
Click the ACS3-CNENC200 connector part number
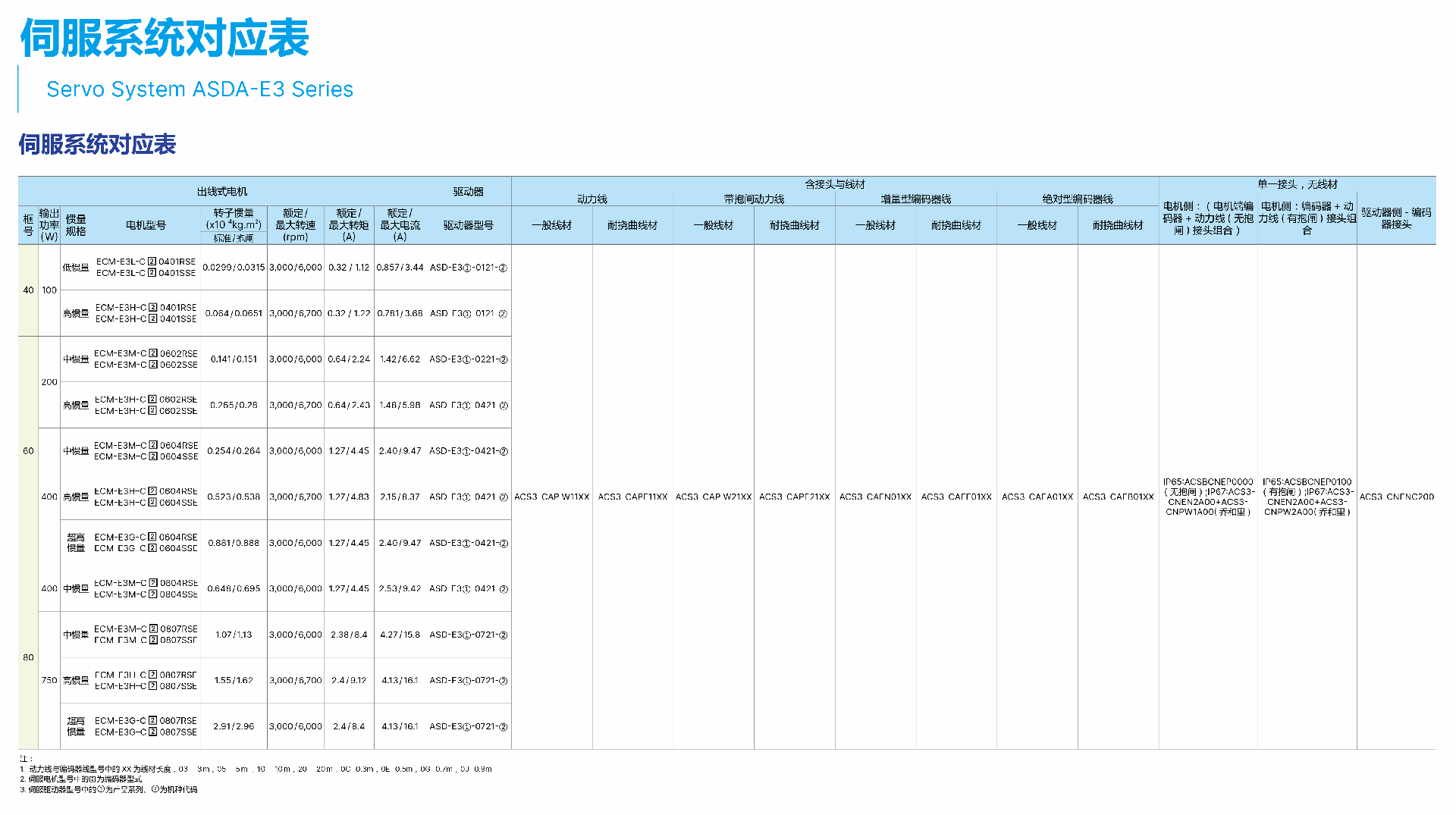click(x=1396, y=497)
